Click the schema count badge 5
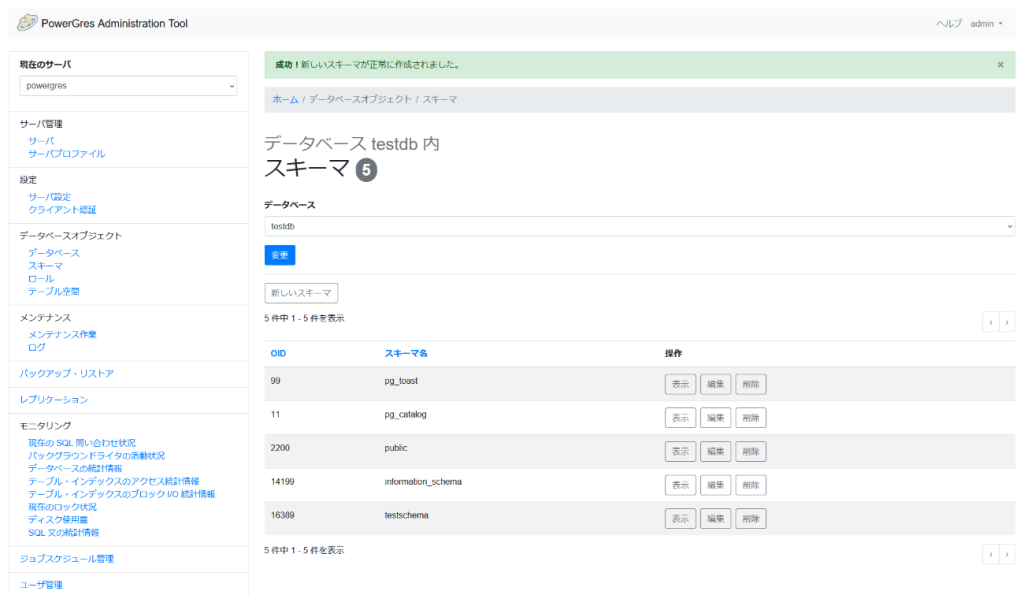 pos(366,170)
